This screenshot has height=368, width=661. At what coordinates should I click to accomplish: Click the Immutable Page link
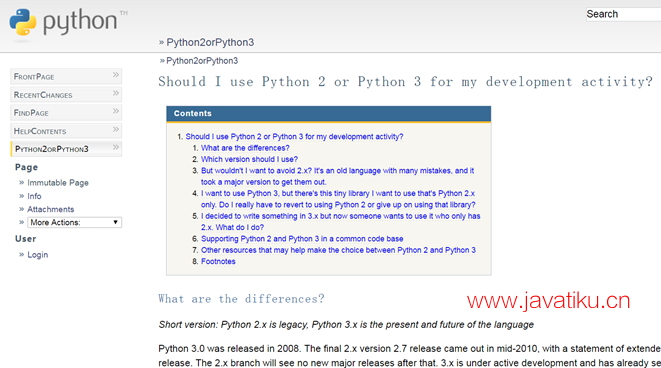(x=58, y=183)
